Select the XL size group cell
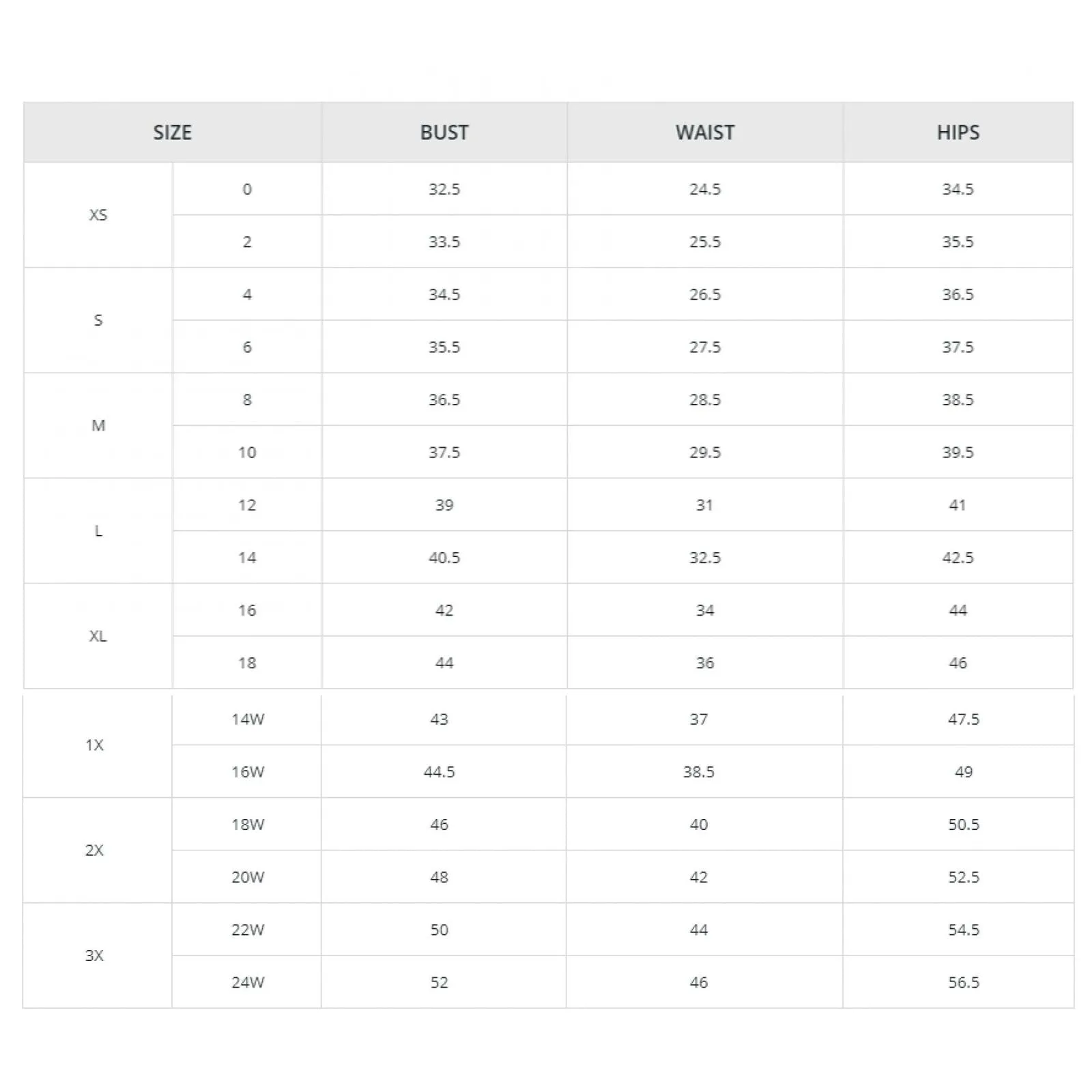Screen dimensions: 1092x1092 click(x=98, y=636)
